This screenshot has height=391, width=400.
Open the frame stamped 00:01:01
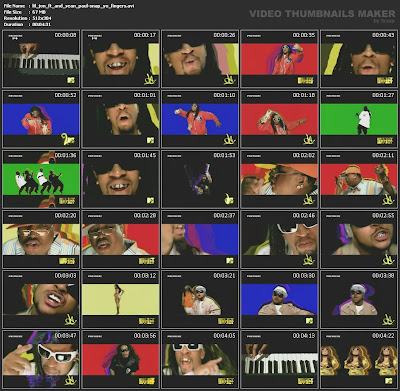(120, 119)
